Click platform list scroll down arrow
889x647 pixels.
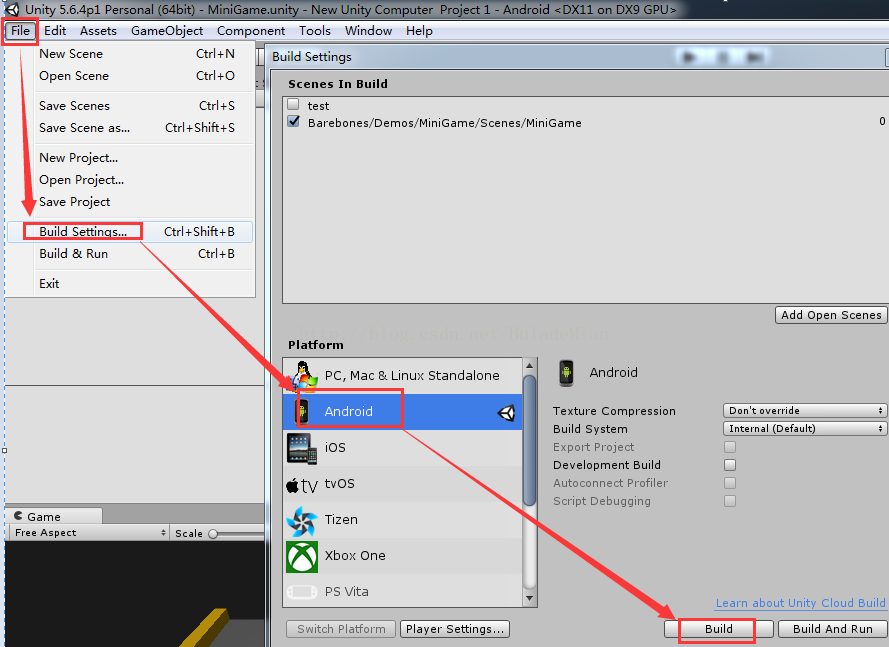[530, 598]
